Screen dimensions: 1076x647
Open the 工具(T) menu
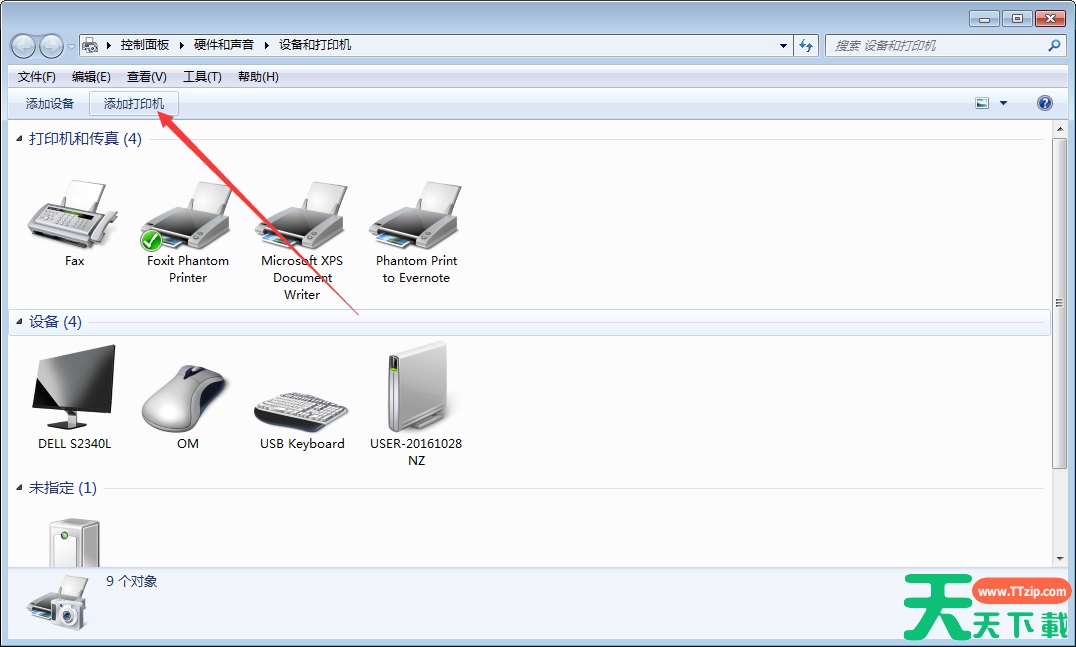(x=202, y=77)
